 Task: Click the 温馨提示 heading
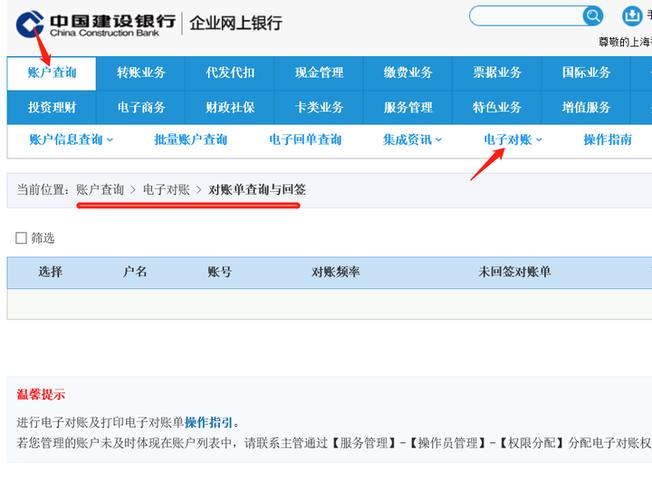41,394
